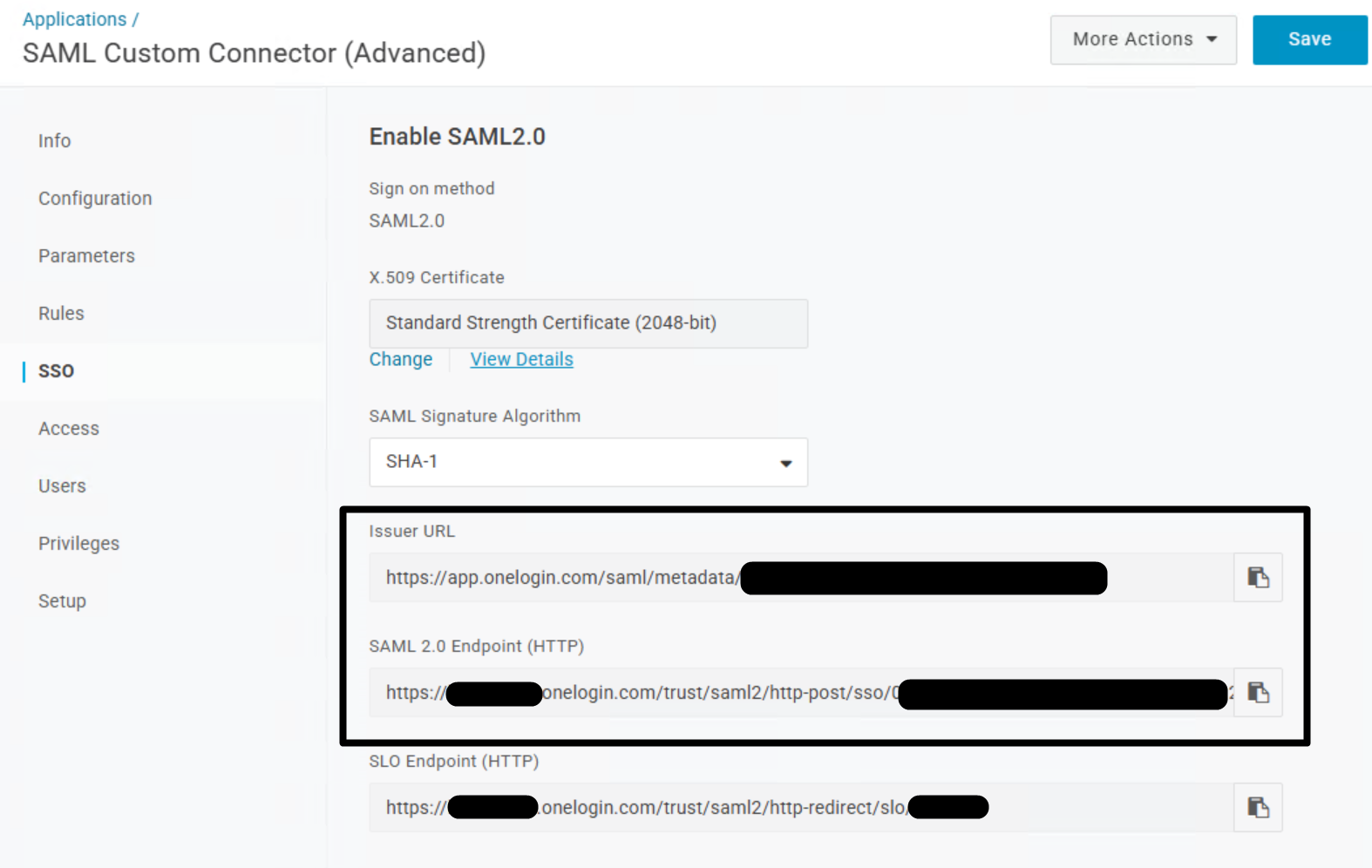
Task: Click the Change certificate link
Action: tap(400, 359)
